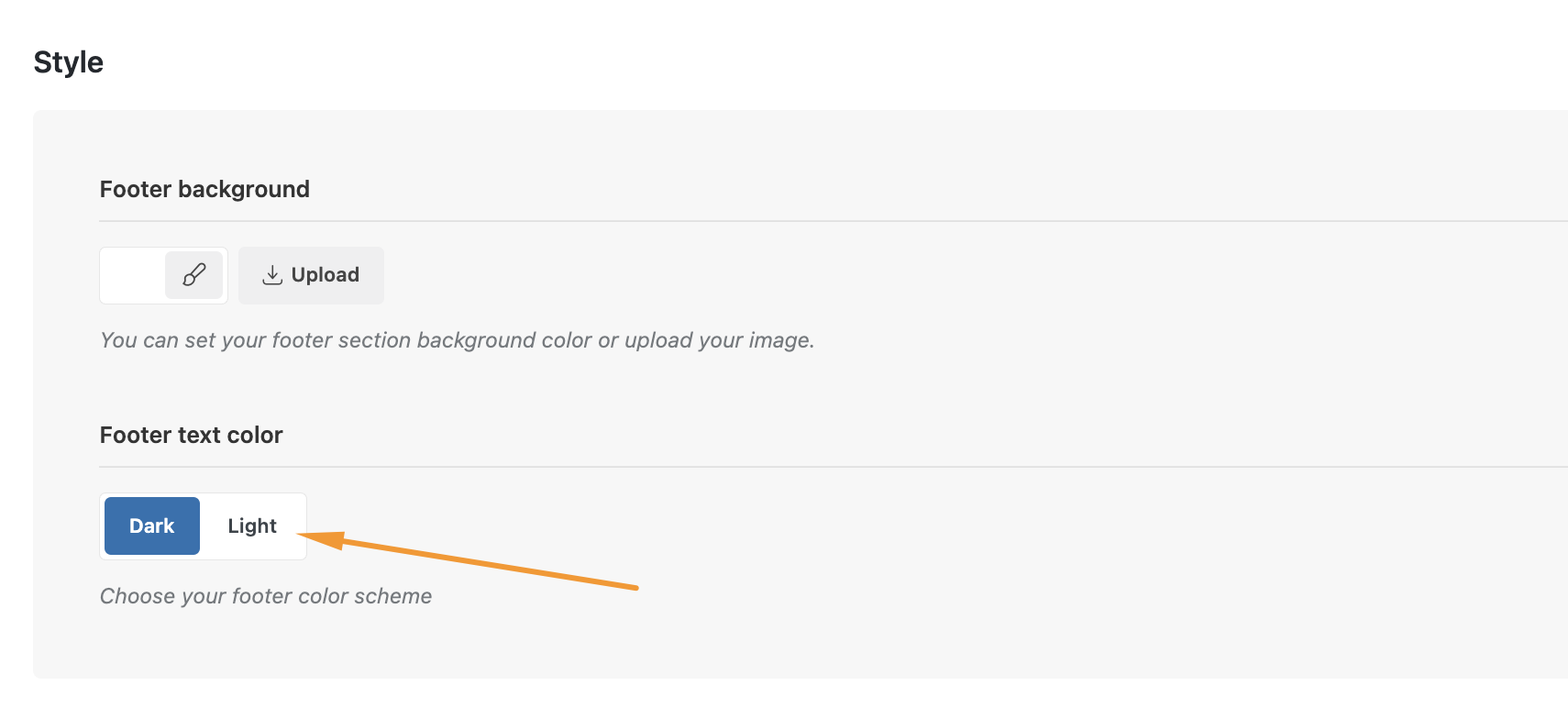The image size is (1568, 719).
Task: Click the paintbrush icon beside the swatch
Action: tap(193, 275)
